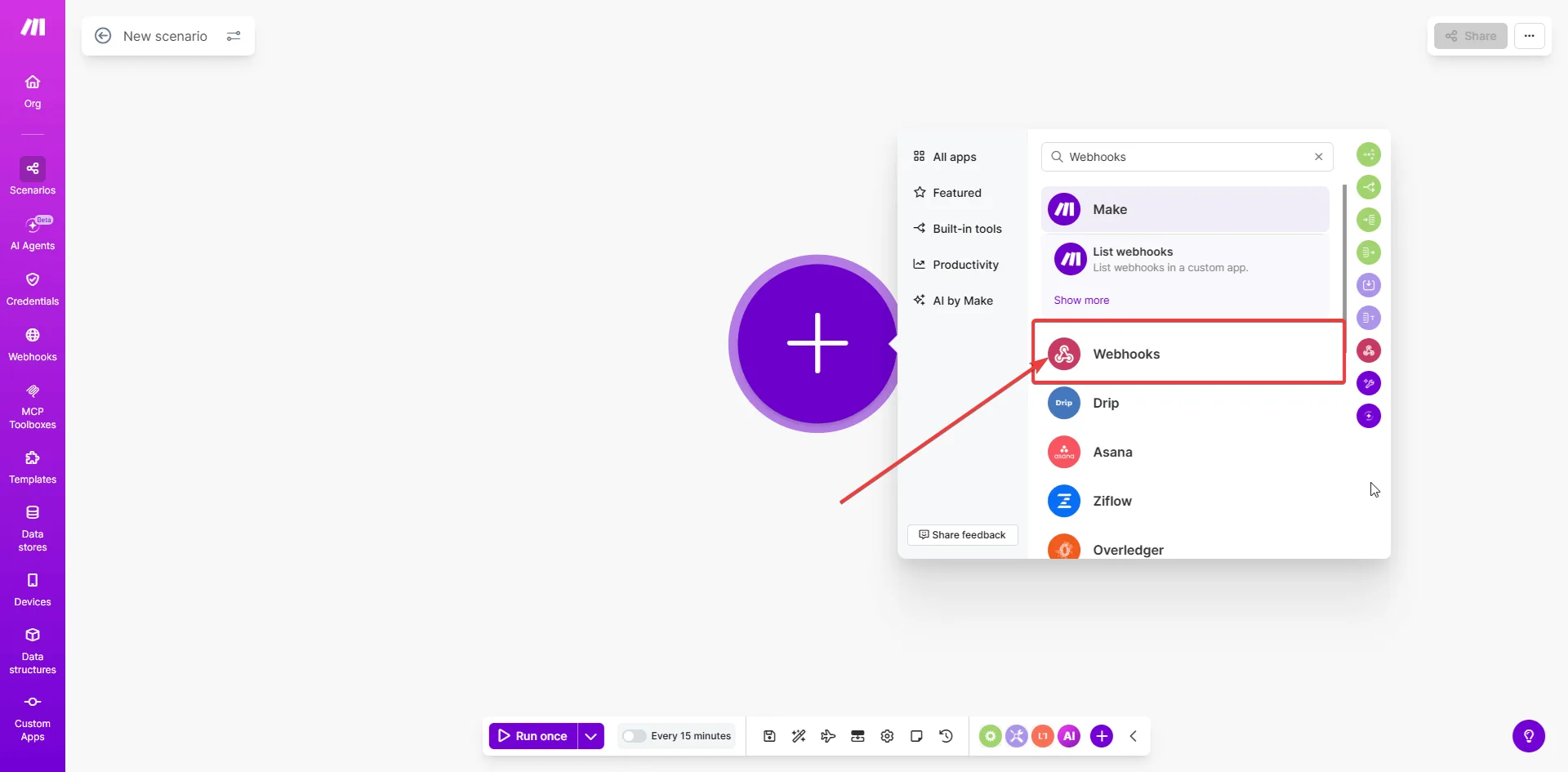
Task: Open Data stores section
Action: 33,528
